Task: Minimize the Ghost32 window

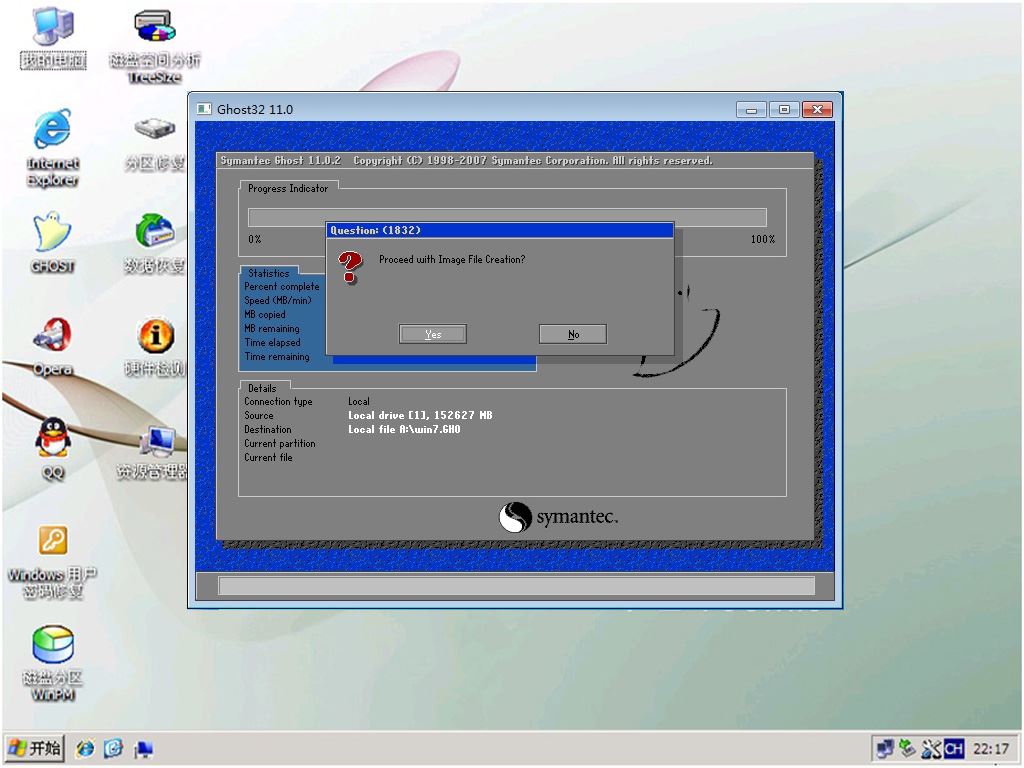Action: click(x=751, y=110)
